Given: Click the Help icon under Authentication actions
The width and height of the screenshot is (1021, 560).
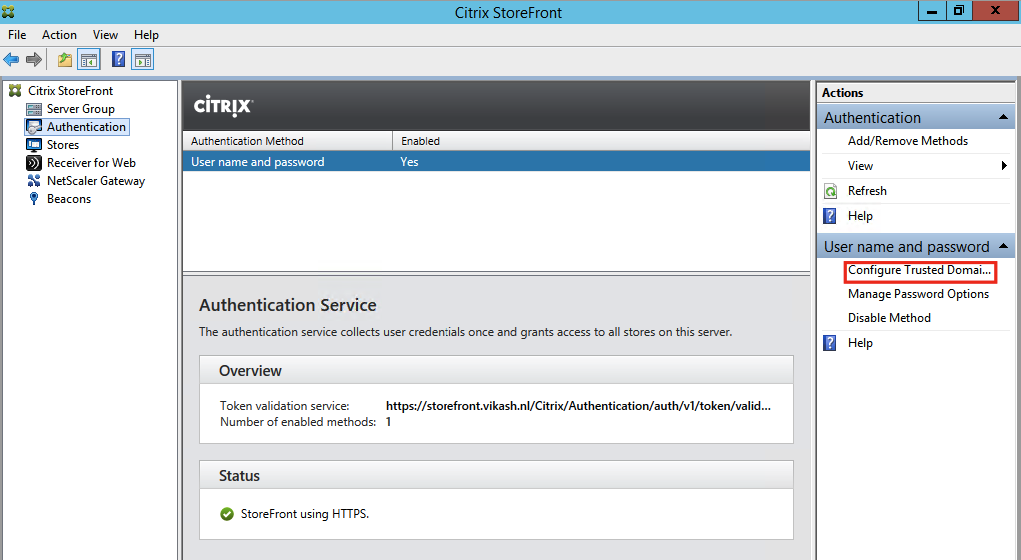Looking at the screenshot, I should (830, 216).
